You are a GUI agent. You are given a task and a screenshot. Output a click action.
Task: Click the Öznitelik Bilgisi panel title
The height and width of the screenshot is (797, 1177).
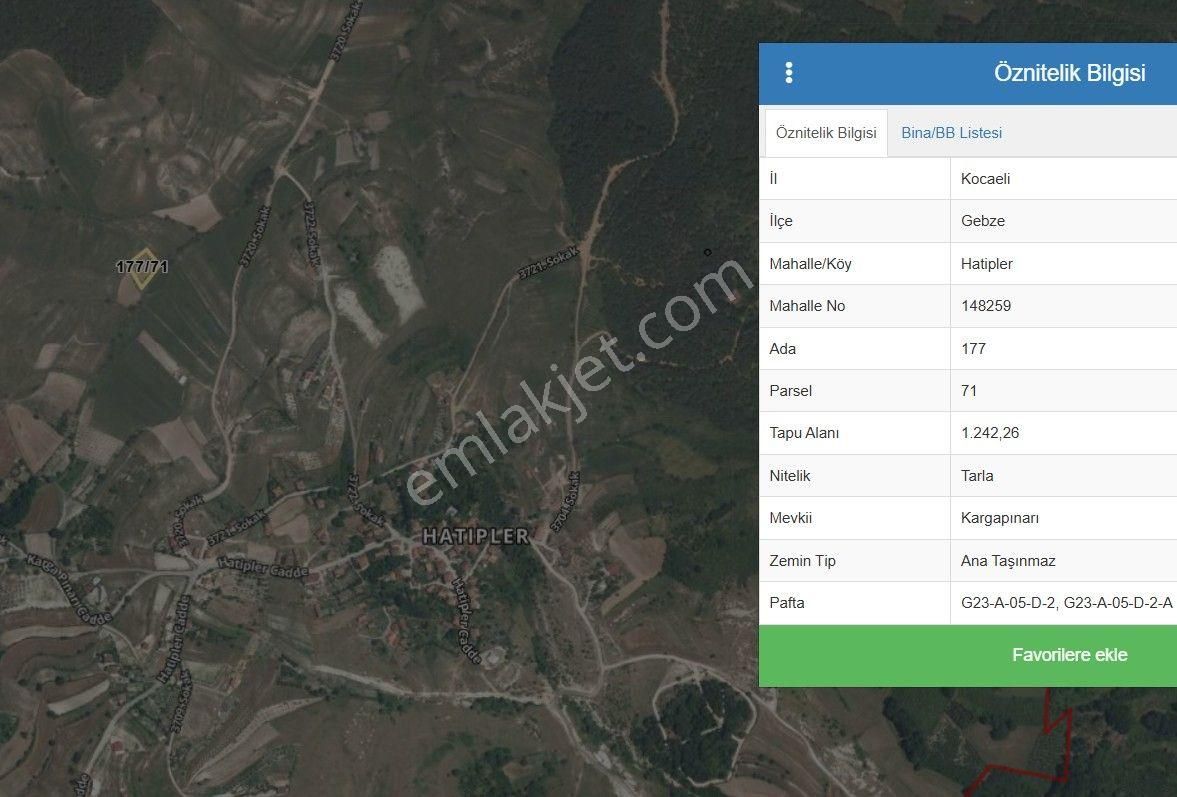coord(1069,73)
